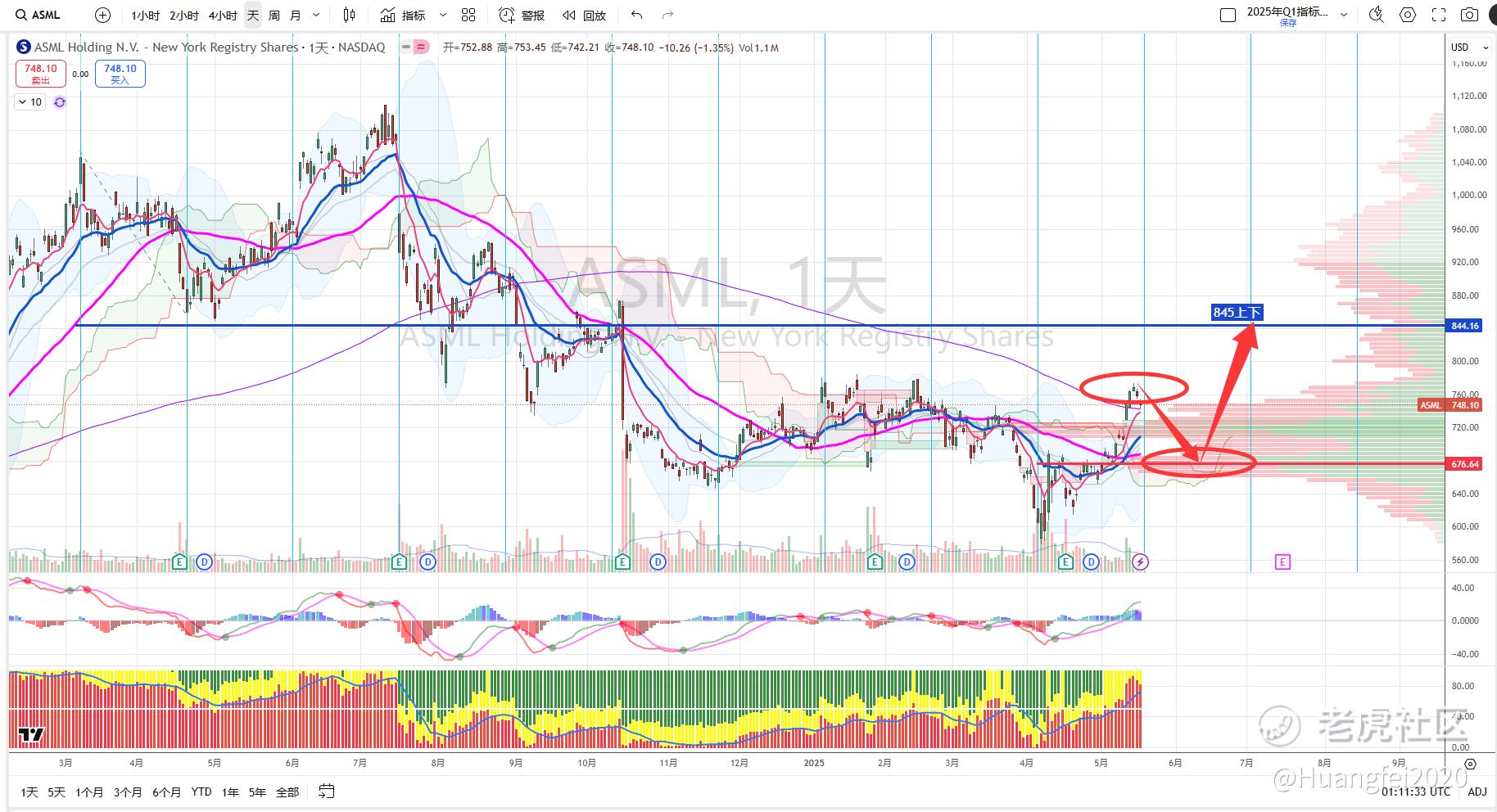
Task: Click the earnings E marker near late April 2025
Action: pyautogui.click(x=1065, y=562)
